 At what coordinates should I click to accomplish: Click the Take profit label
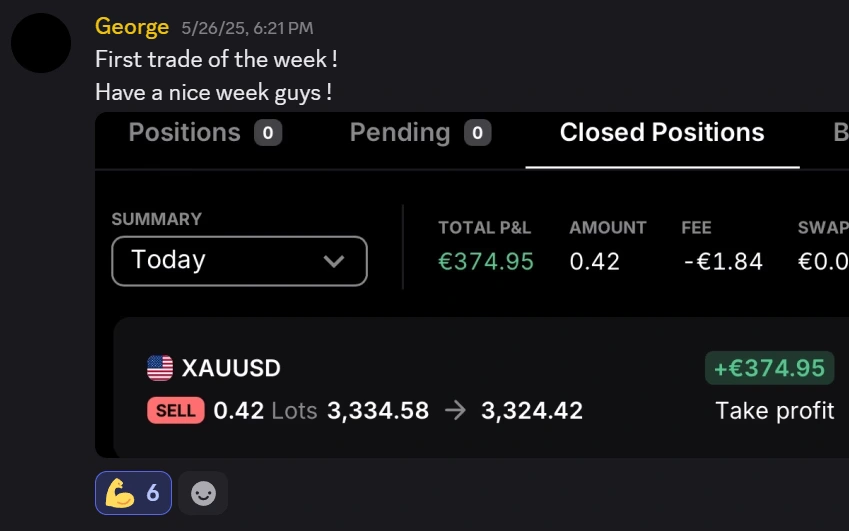click(x=775, y=410)
